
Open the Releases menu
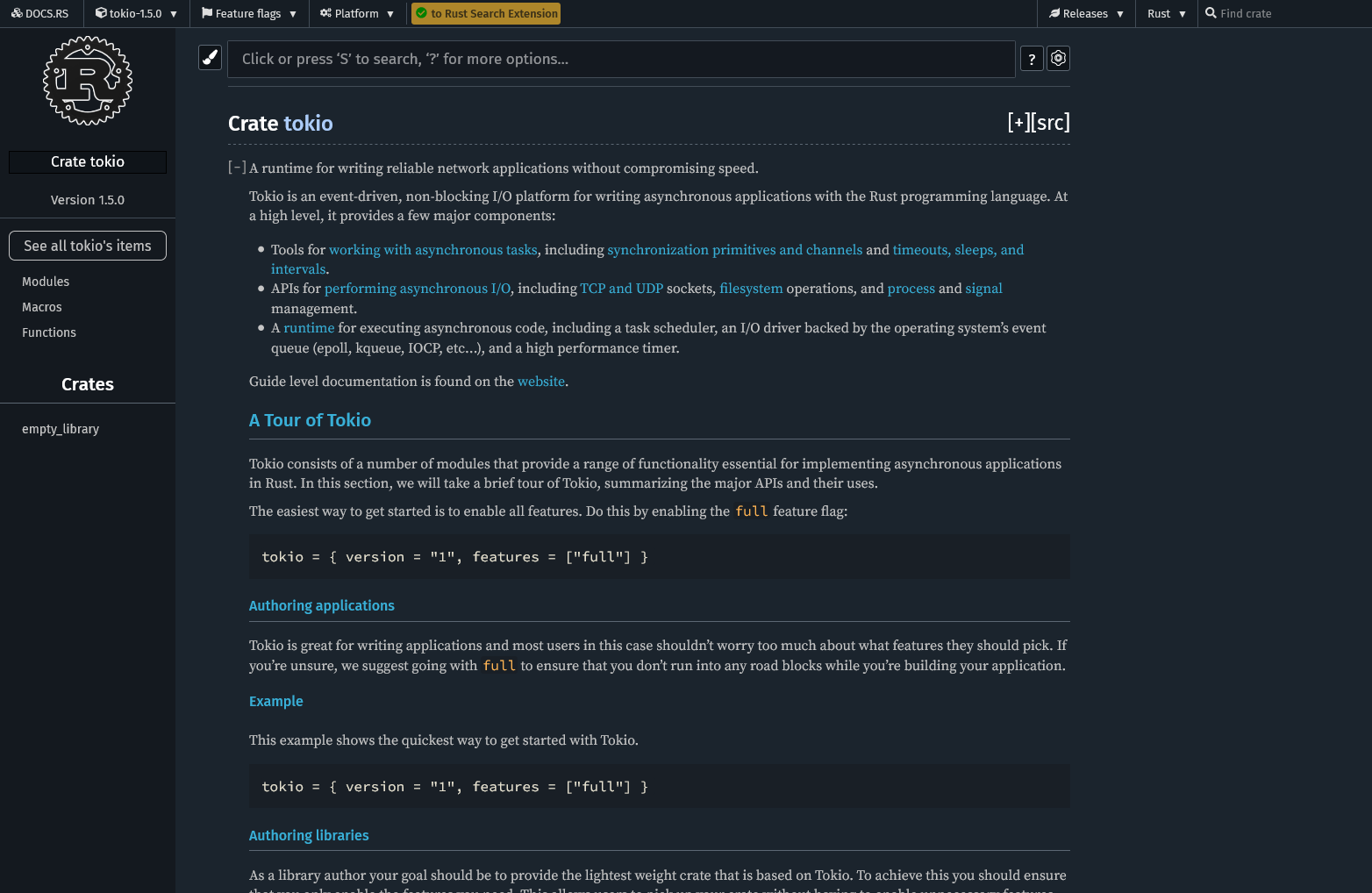pos(1086,13)
